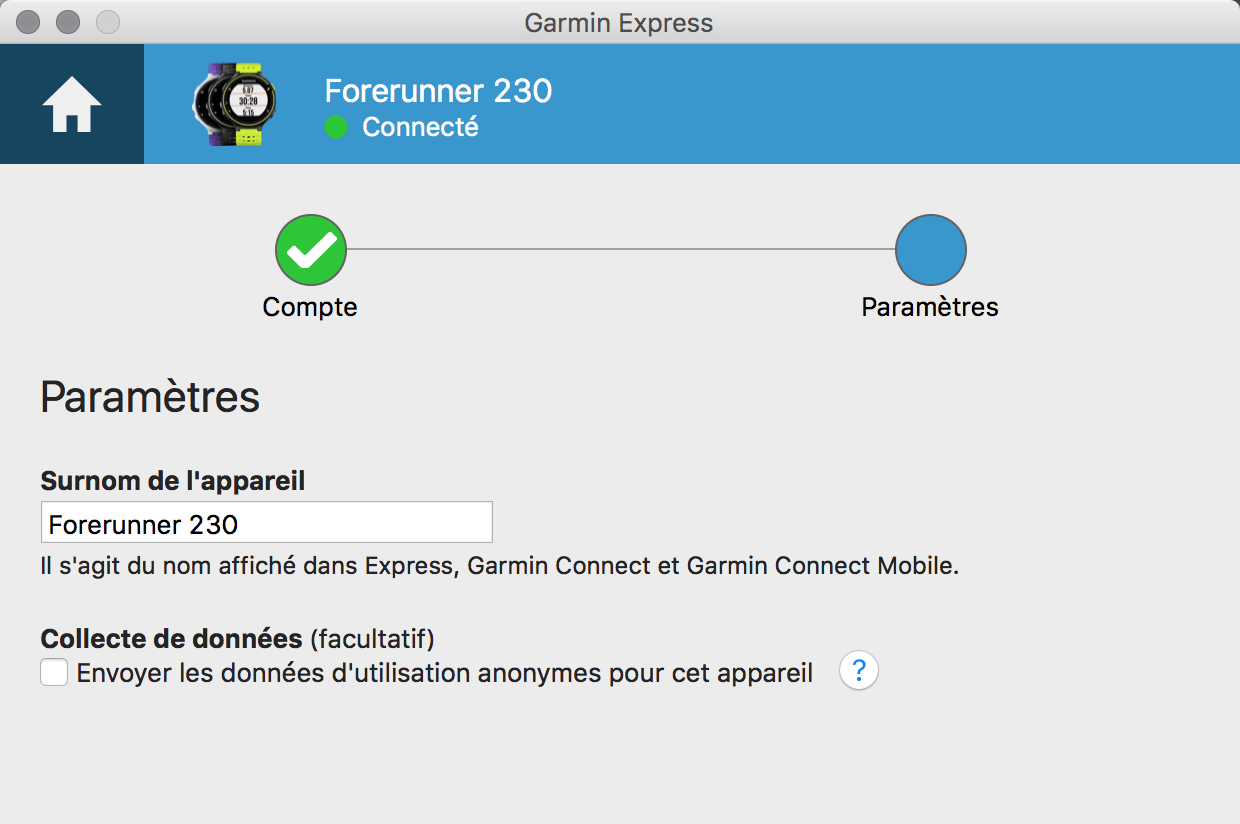Enable sending anonymous usage data checkbox
1240x824 pixels.
click(x=54, y=672)
